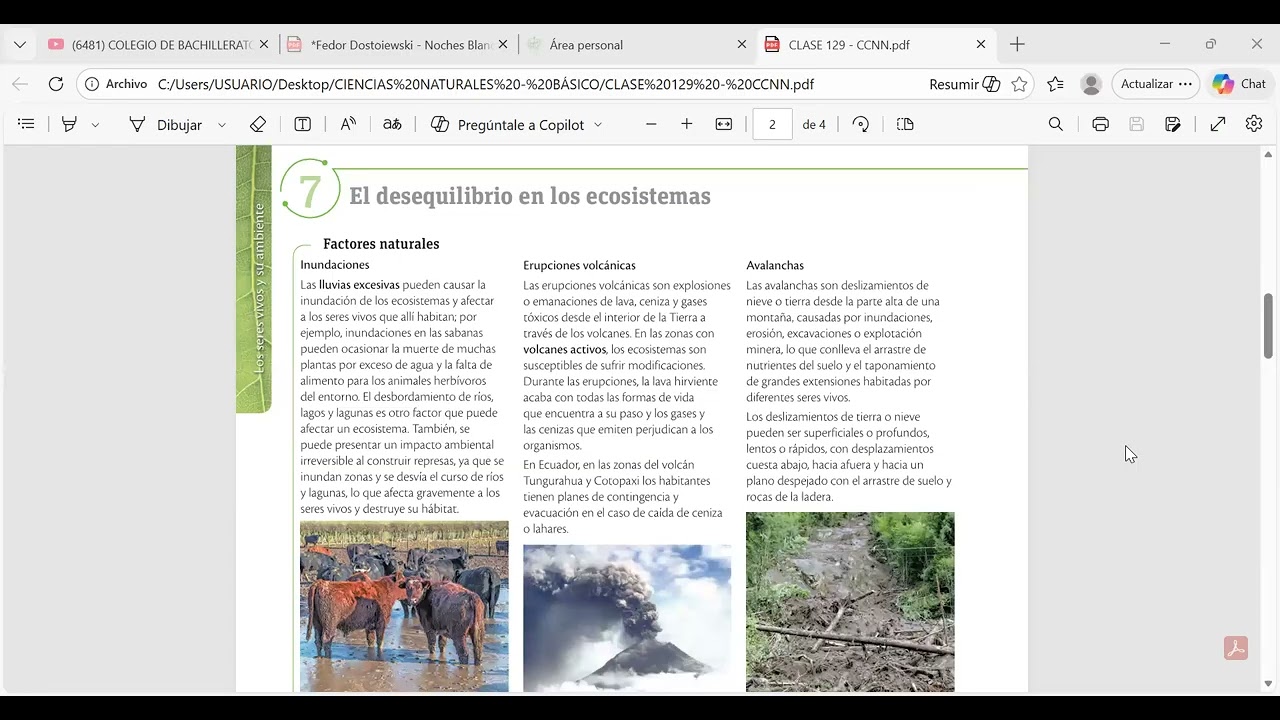The height and width of the screenshot is (720, 1280).
Task: Click the vertical scrollbar thumb
Action: pos(1268,326)
